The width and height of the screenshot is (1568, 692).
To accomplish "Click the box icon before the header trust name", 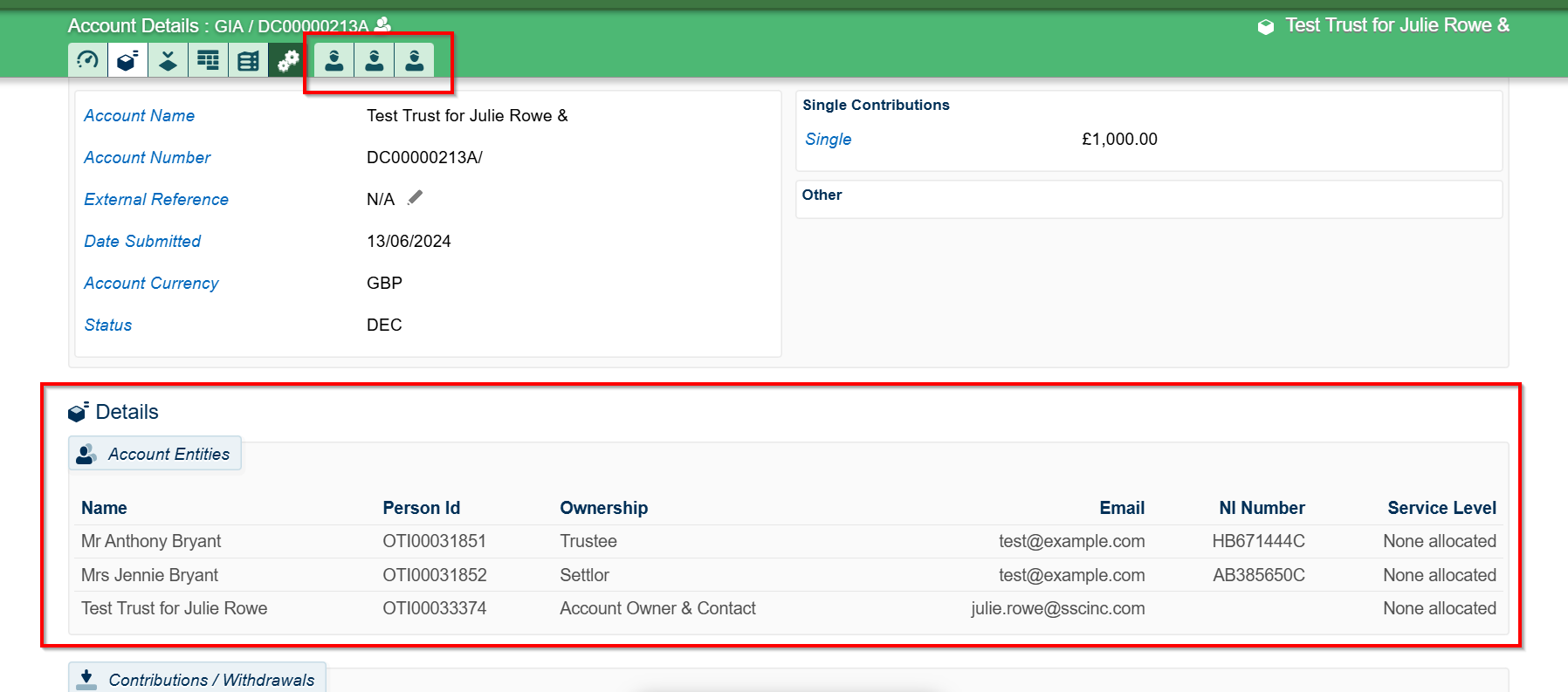I will pos(1265,26).
